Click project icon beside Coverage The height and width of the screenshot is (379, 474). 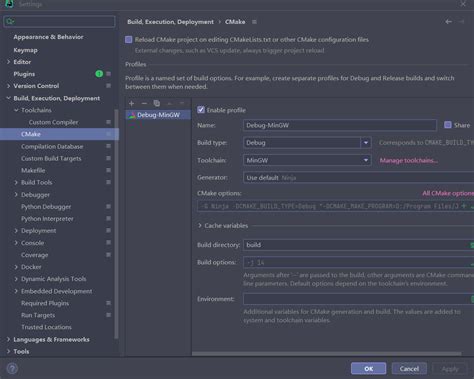tap(109, 255)
